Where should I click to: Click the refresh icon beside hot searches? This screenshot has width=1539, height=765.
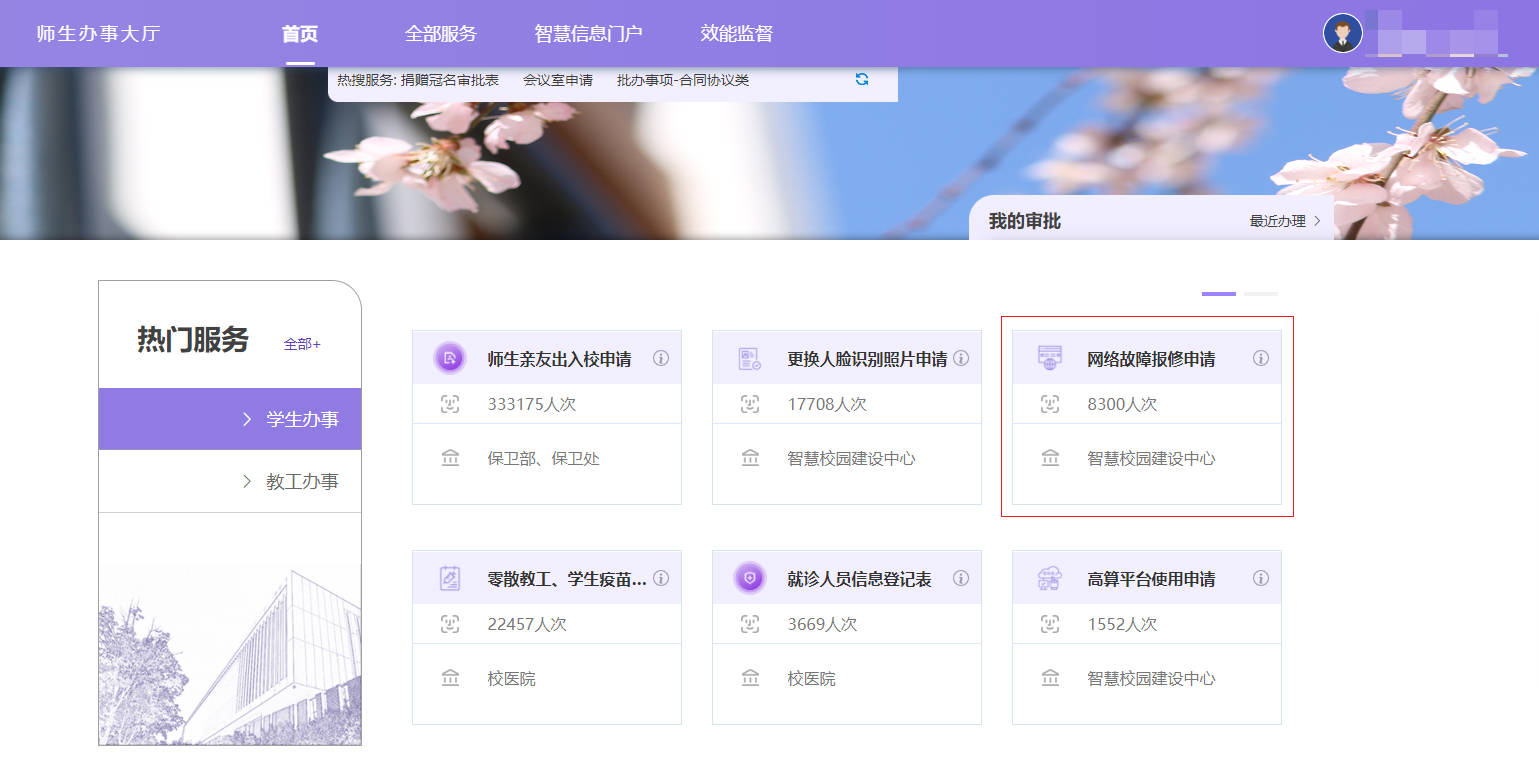point(862,80)
